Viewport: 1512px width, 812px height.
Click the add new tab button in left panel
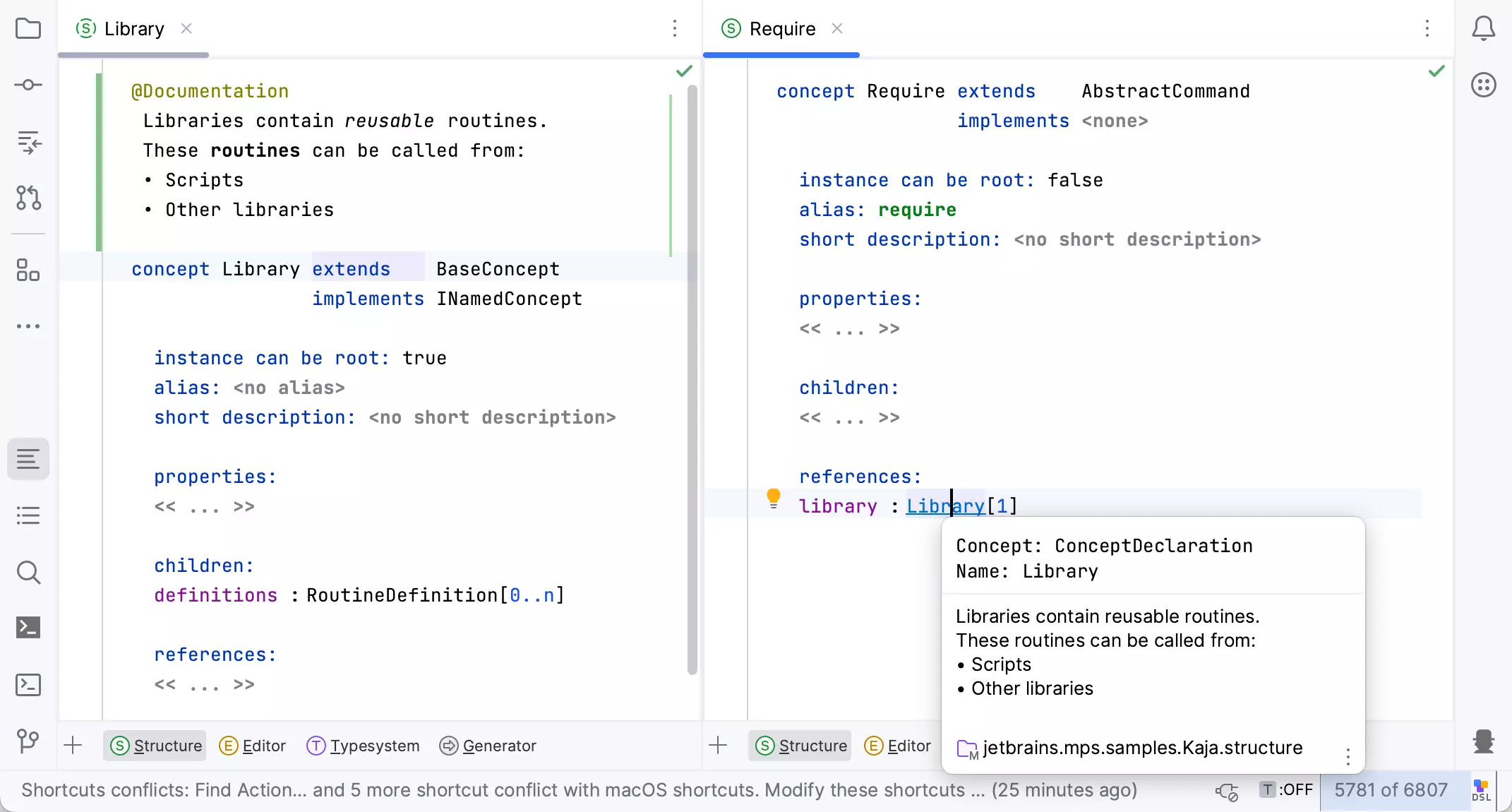pos(73,745)
